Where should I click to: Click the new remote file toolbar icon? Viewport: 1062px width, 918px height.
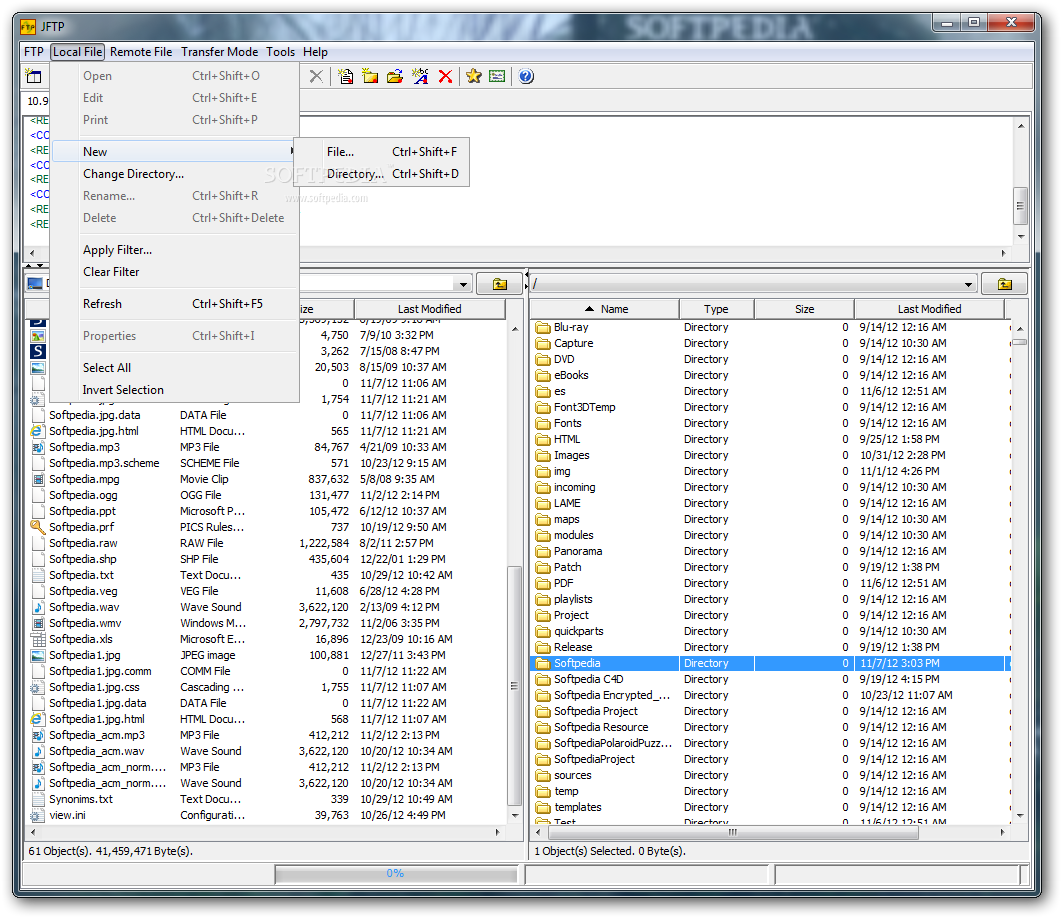pos(345,77)
